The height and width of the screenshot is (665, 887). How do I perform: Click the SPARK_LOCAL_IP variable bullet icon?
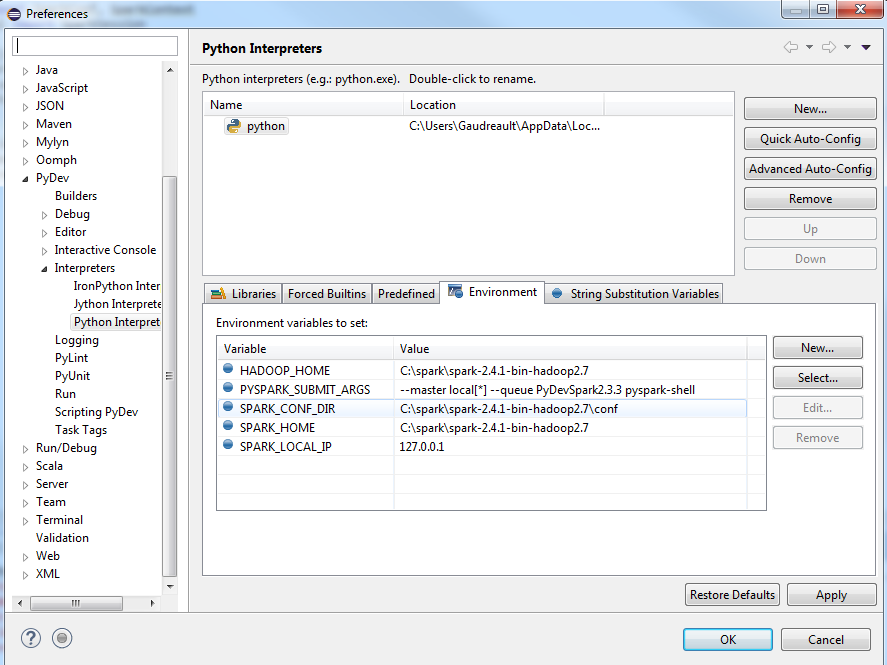tap(228, 444)
